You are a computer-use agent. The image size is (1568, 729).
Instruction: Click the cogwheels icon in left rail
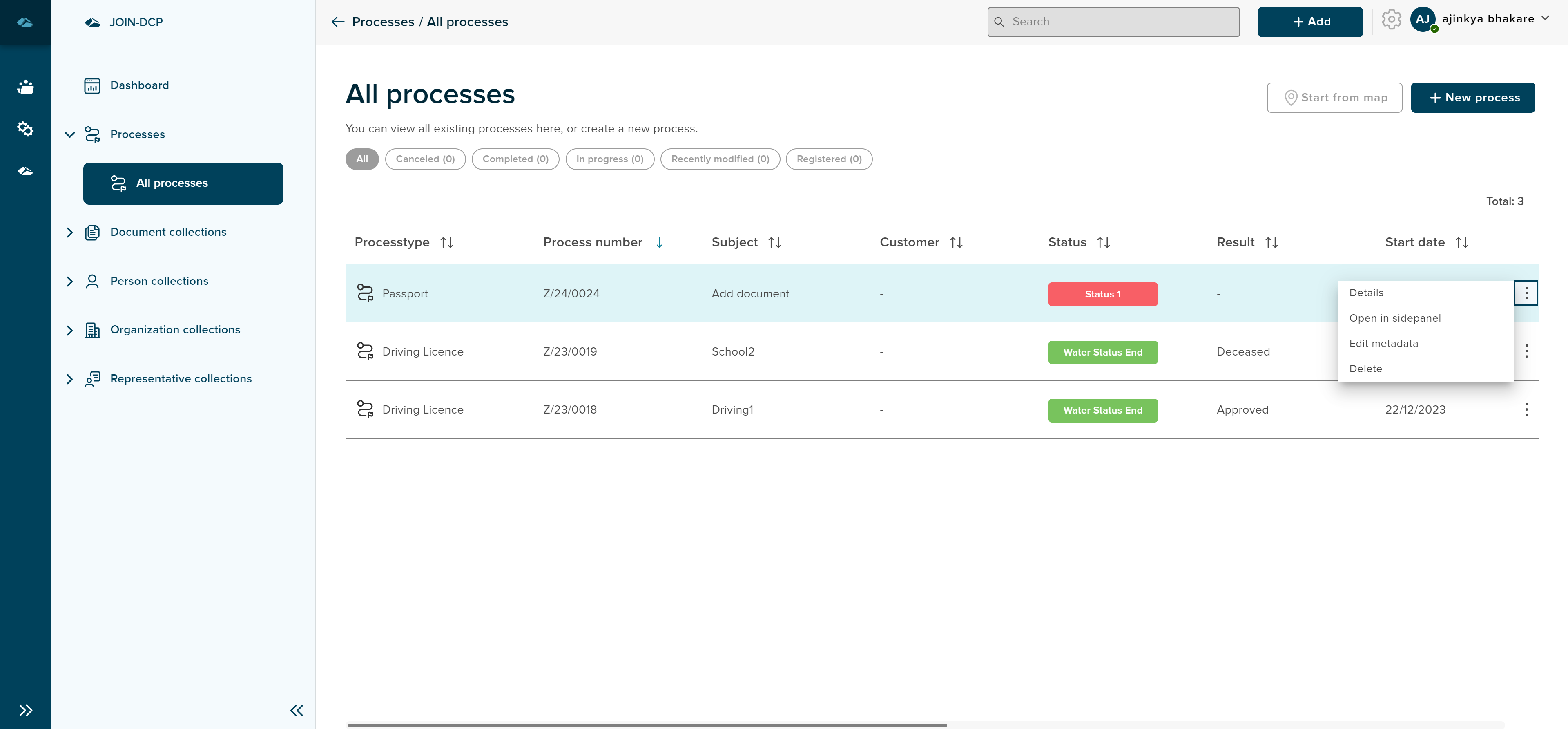tap(25, 128)
